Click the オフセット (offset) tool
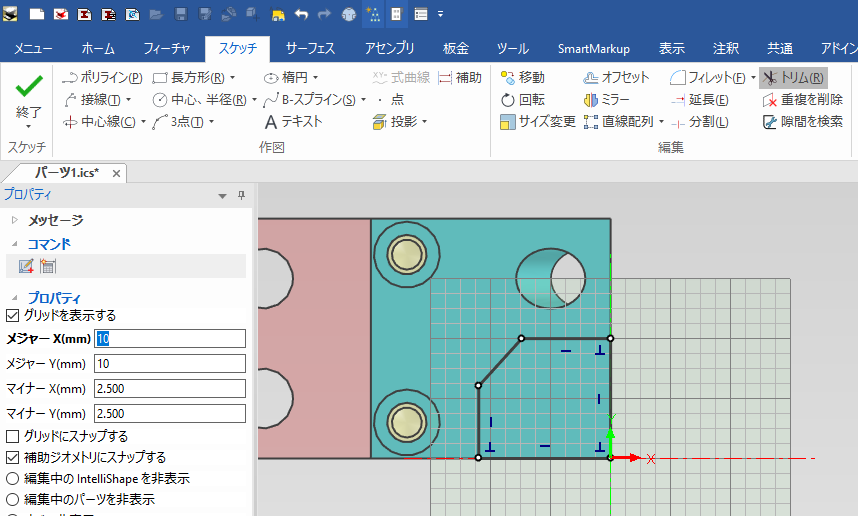858x516 pixels. [615, 77]
